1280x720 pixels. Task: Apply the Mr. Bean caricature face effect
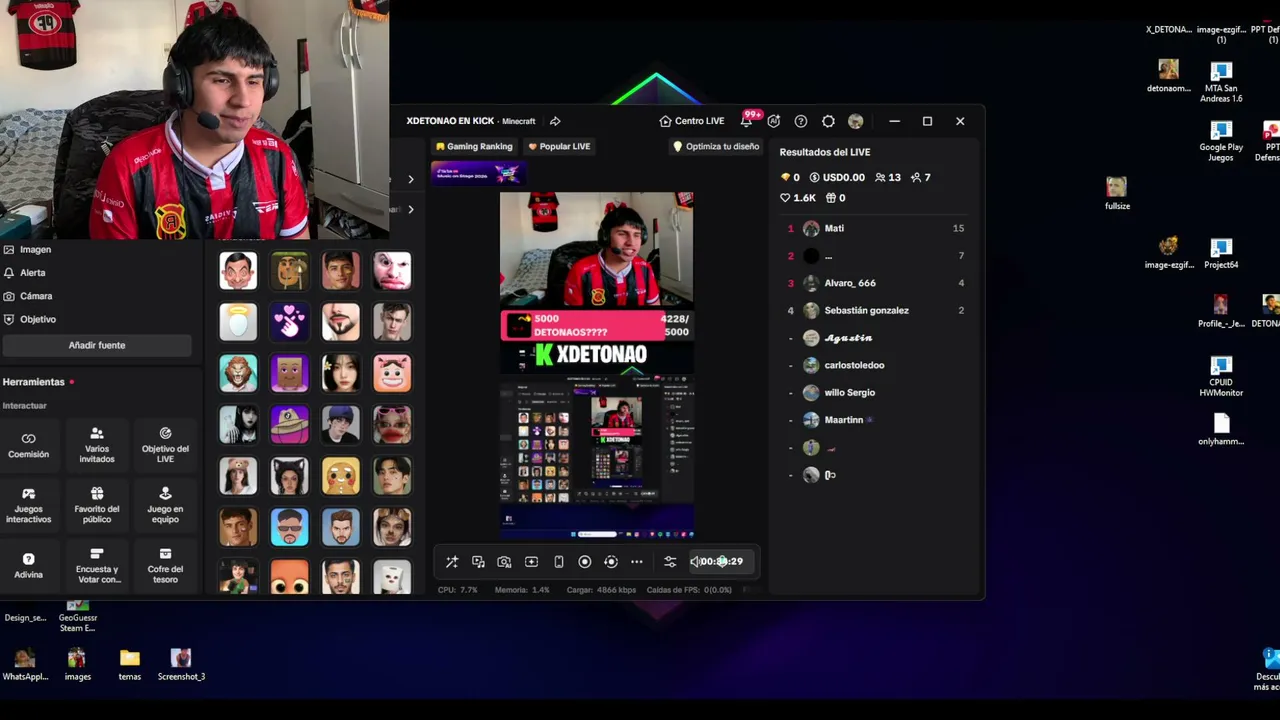(x=238, y=270)
